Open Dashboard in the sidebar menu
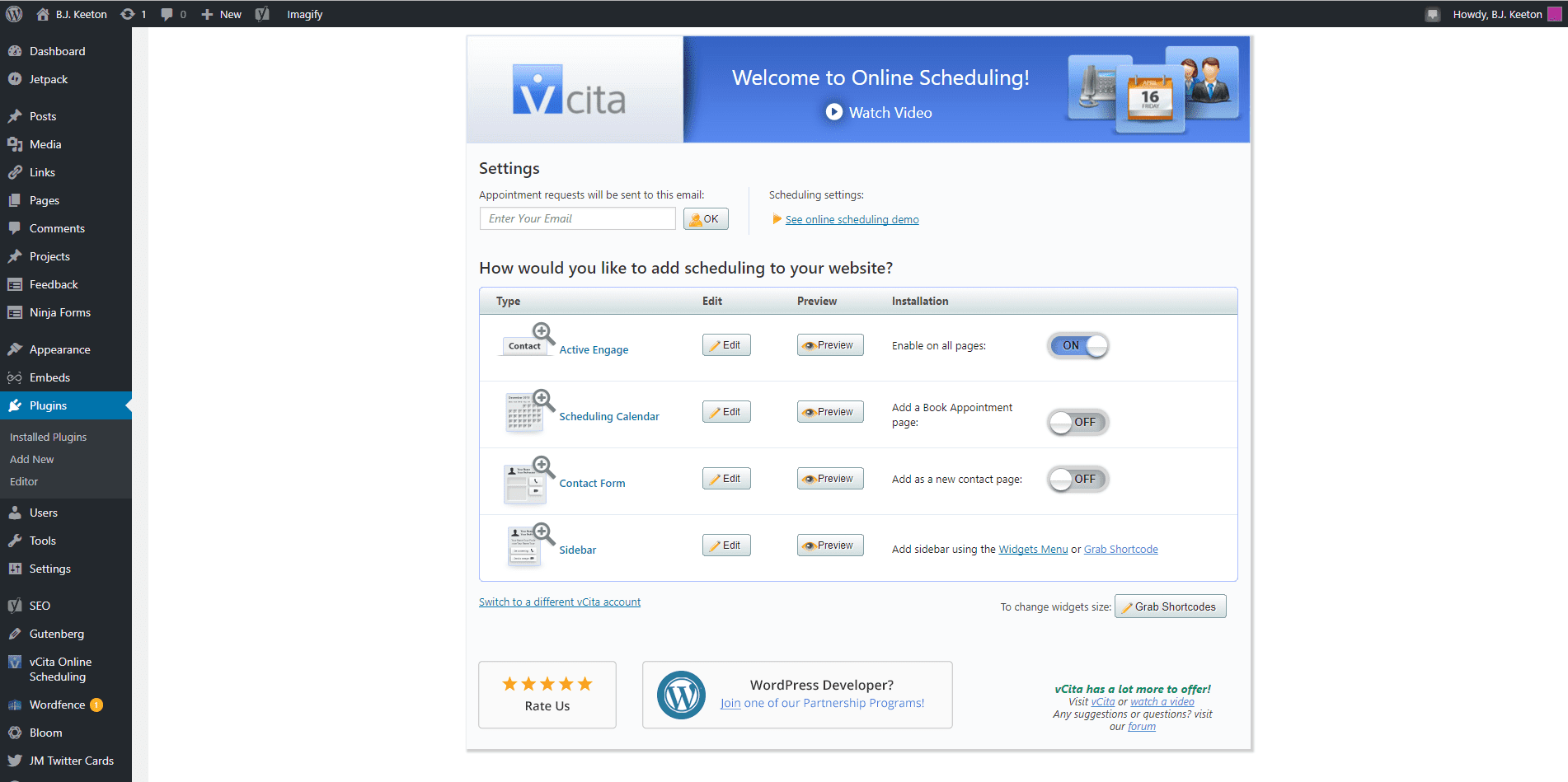 [x=66, y=51]
